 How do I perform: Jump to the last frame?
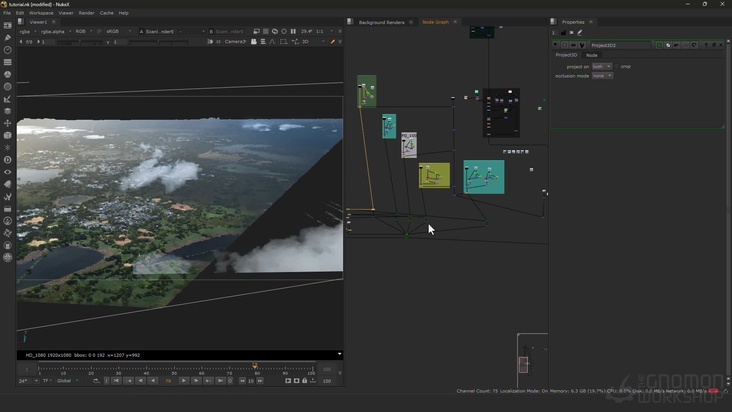(x=220, y=381)
